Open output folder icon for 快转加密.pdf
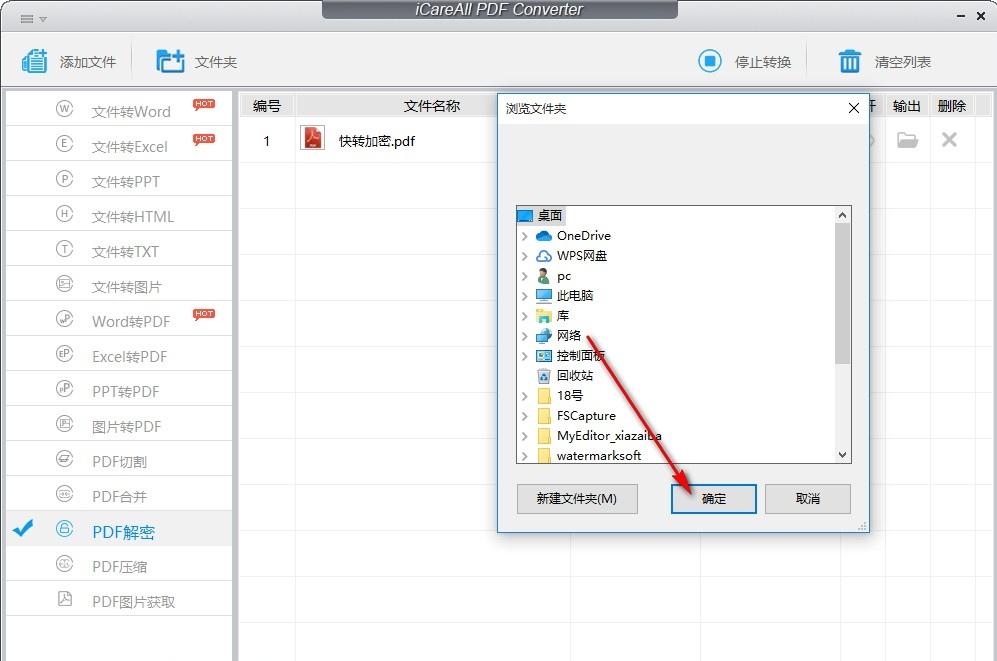Image resolution: width=997 pixels, height=661 pixels. tap(907, 140)
